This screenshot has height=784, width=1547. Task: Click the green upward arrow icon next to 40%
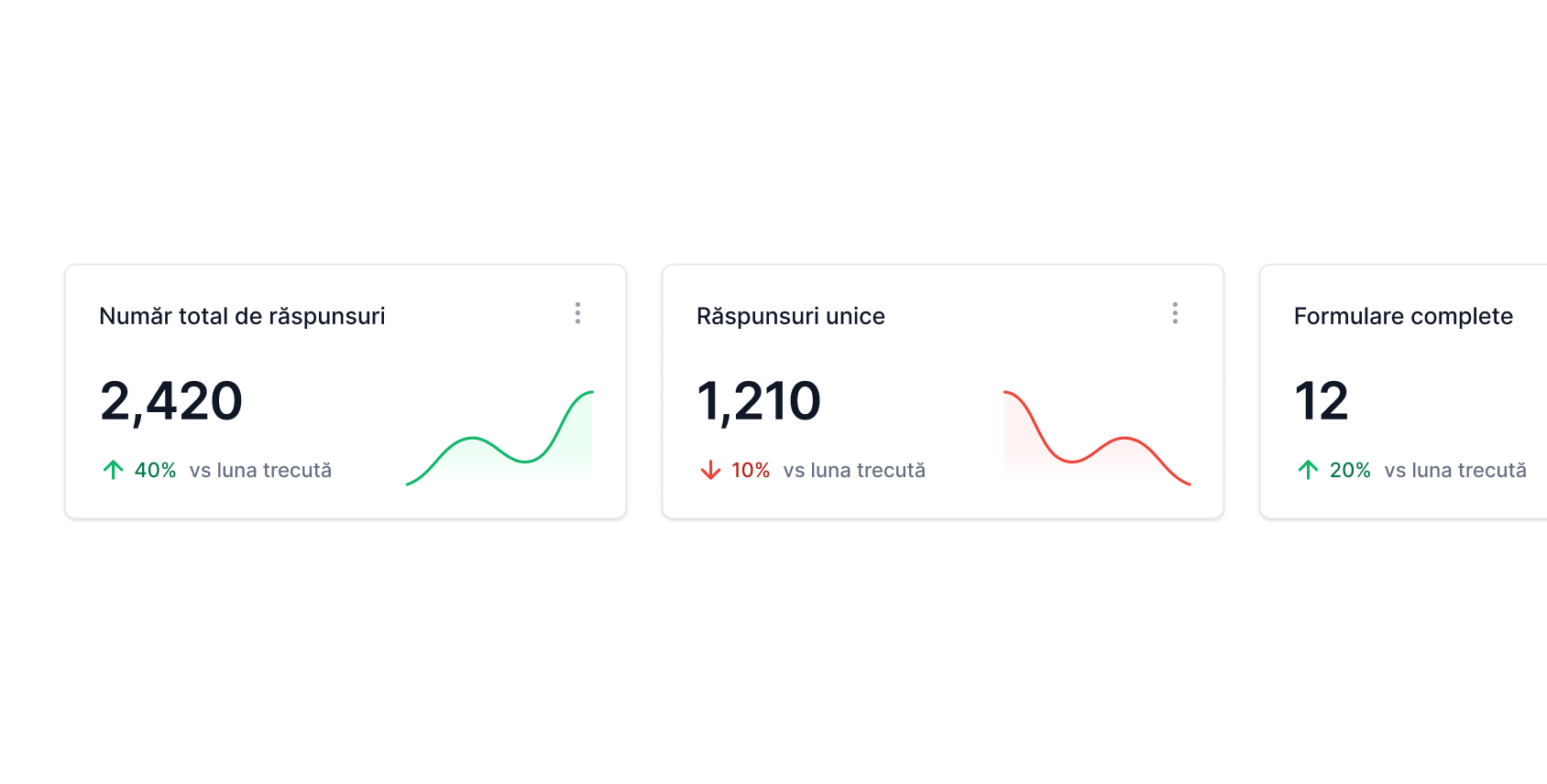coord(112,470)
